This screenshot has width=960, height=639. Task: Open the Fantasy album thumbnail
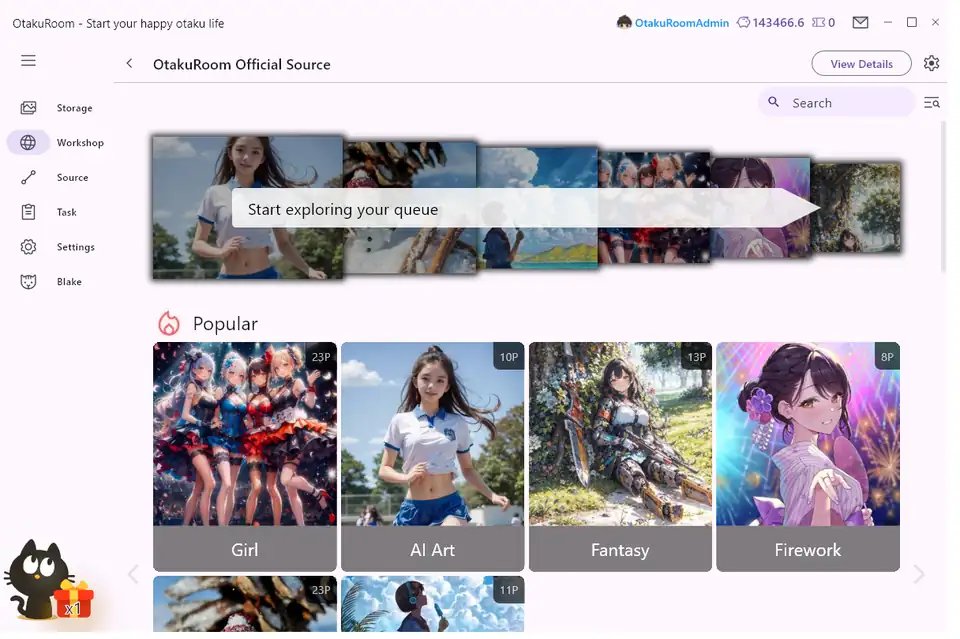pyautogui.click(x=620, y=435)
